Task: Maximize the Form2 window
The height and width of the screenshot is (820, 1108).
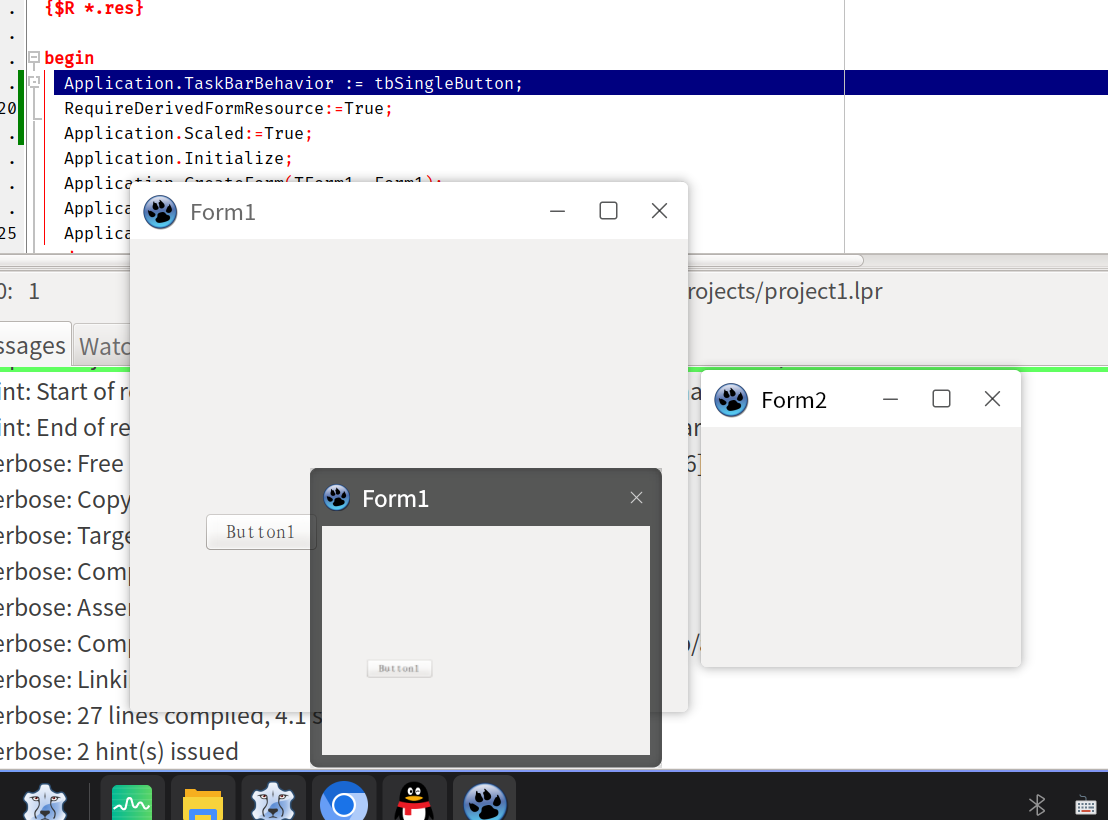Action: tap(941, 399)
